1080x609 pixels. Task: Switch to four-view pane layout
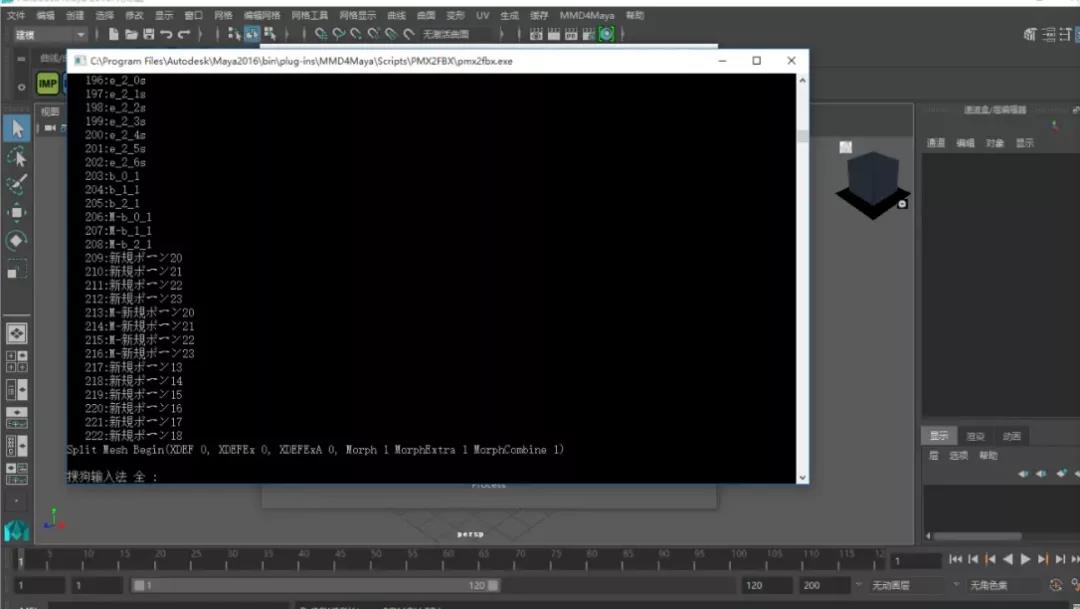tap(17, 361)
